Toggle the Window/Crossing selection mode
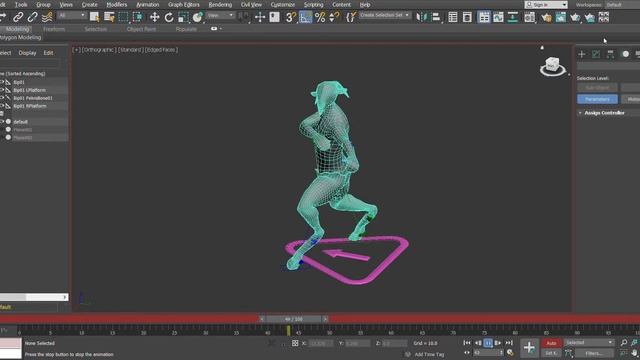The height and width of the screenshot is (360, 640). [138, 17]
